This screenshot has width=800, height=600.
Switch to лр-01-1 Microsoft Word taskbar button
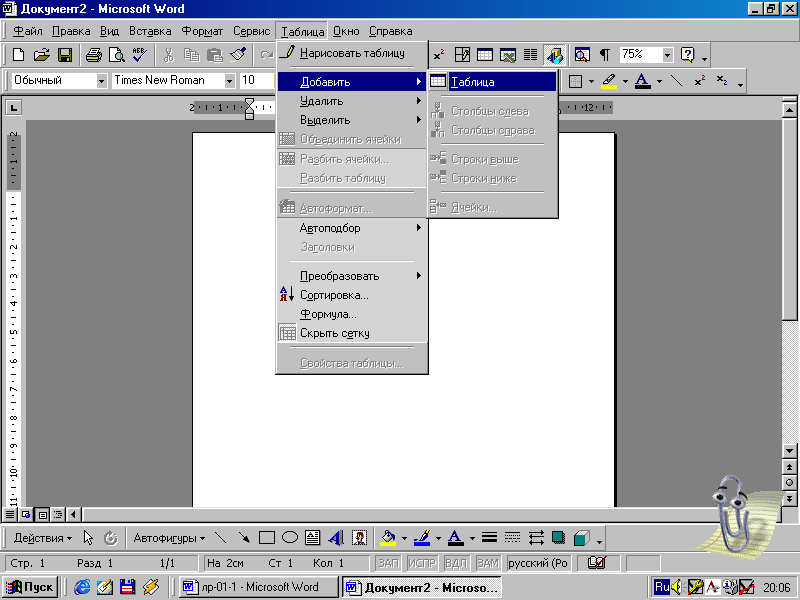(x=259, y=587)
